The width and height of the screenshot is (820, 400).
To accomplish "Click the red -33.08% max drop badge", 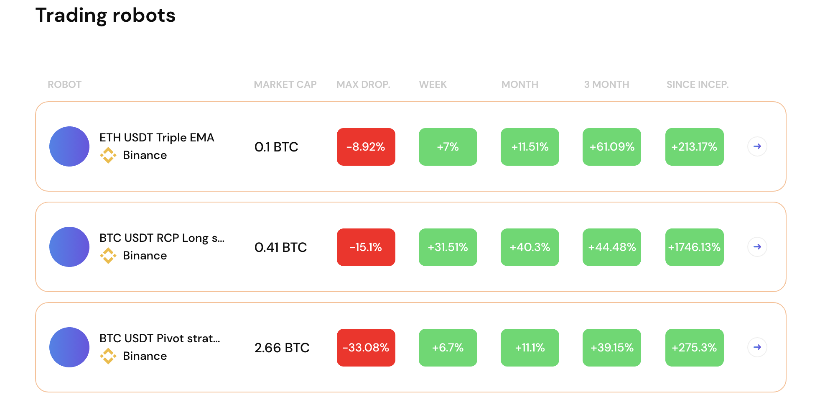I will click(x=366, y=347).
